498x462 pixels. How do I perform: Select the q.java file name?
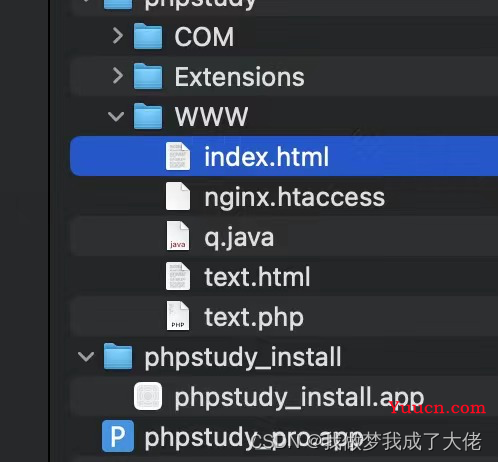coord(239,238)
